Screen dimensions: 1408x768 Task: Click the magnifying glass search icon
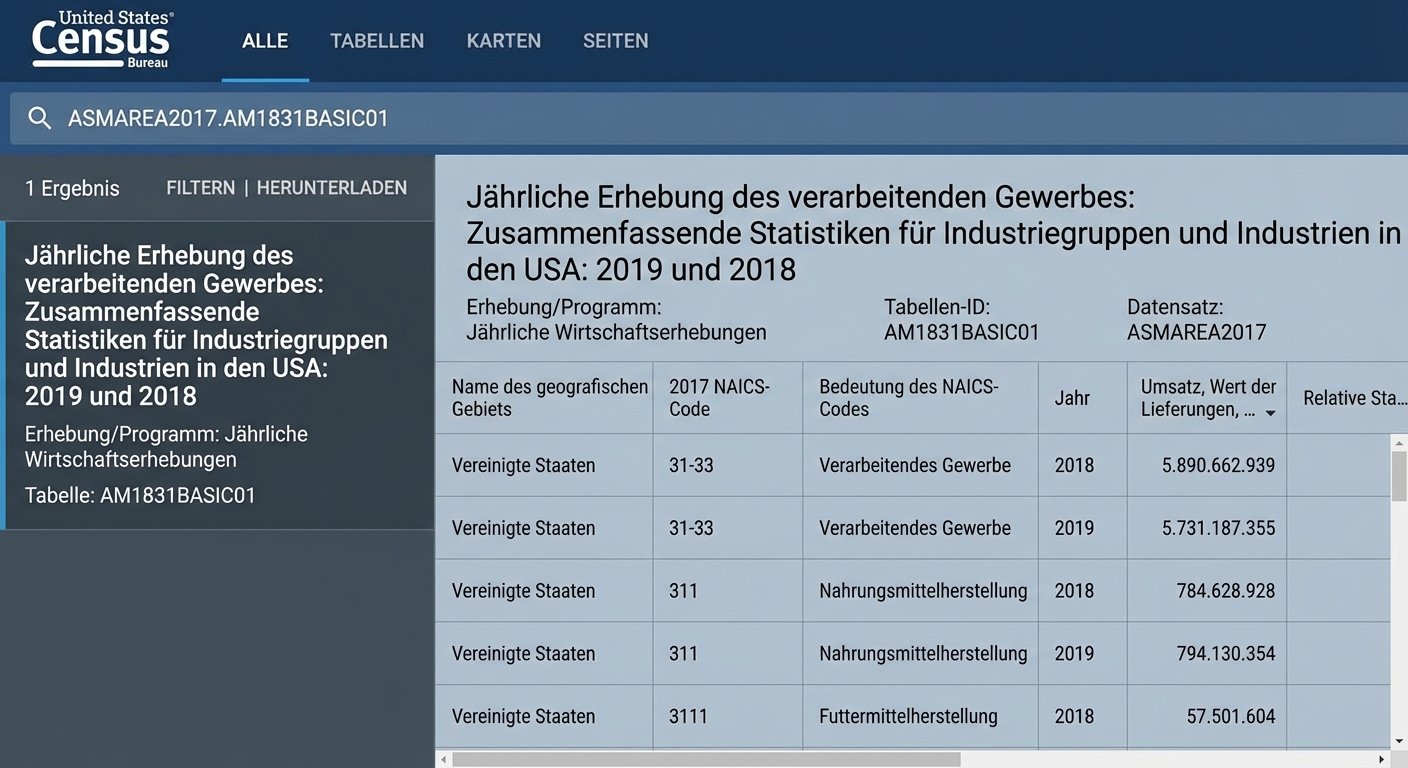(39, 118)
